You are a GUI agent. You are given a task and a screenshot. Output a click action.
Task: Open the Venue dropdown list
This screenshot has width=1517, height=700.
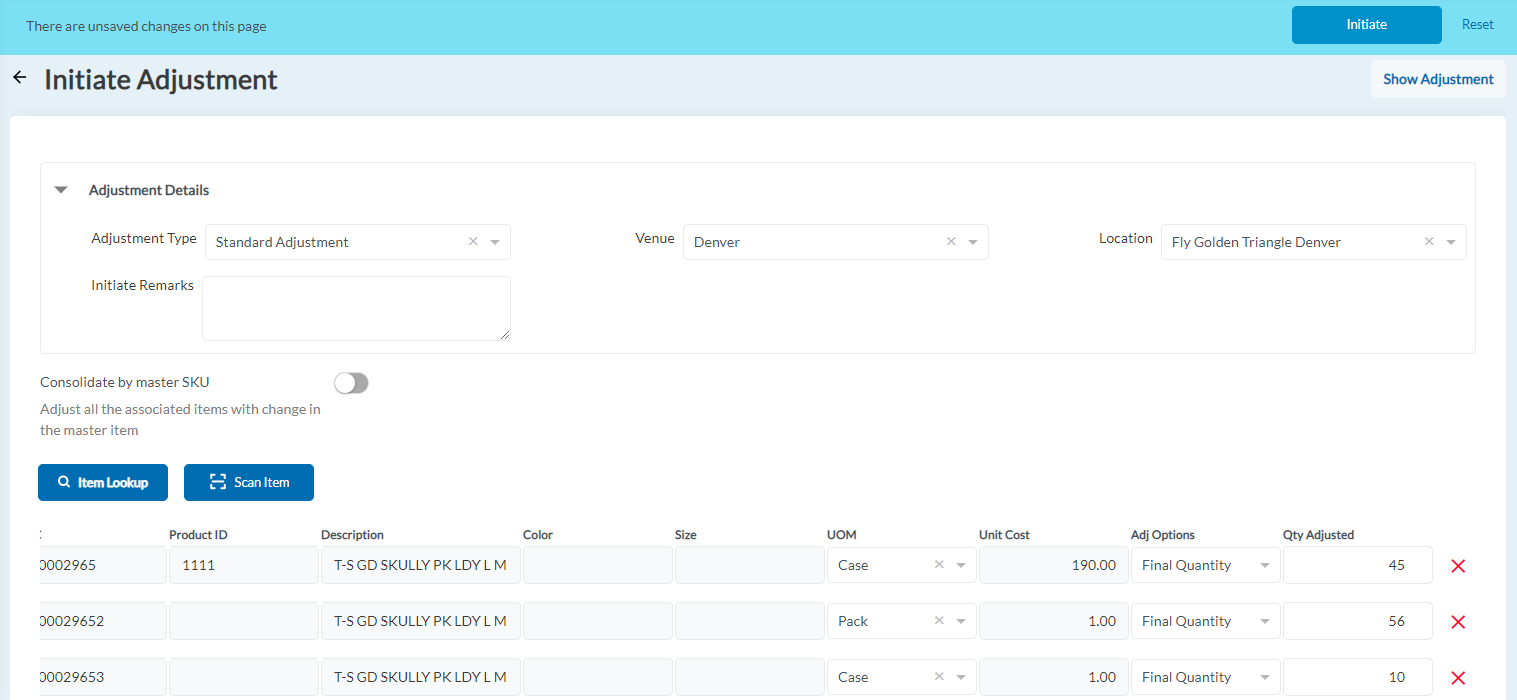[972, 241]
